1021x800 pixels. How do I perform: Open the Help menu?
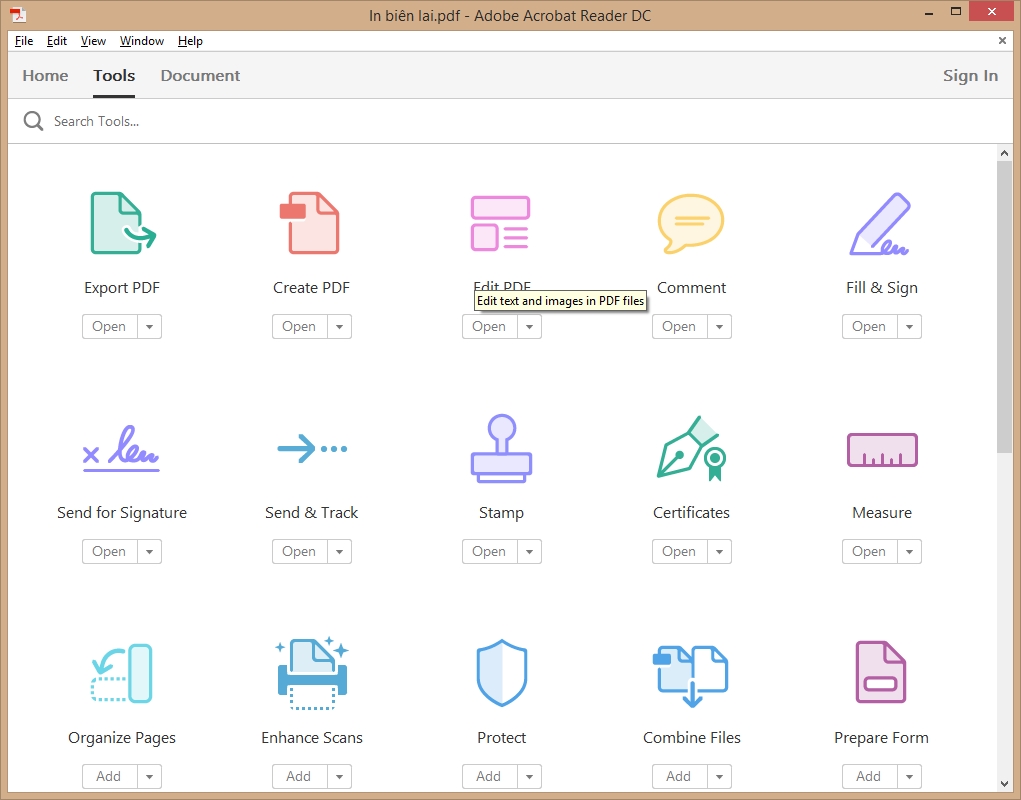190,41
